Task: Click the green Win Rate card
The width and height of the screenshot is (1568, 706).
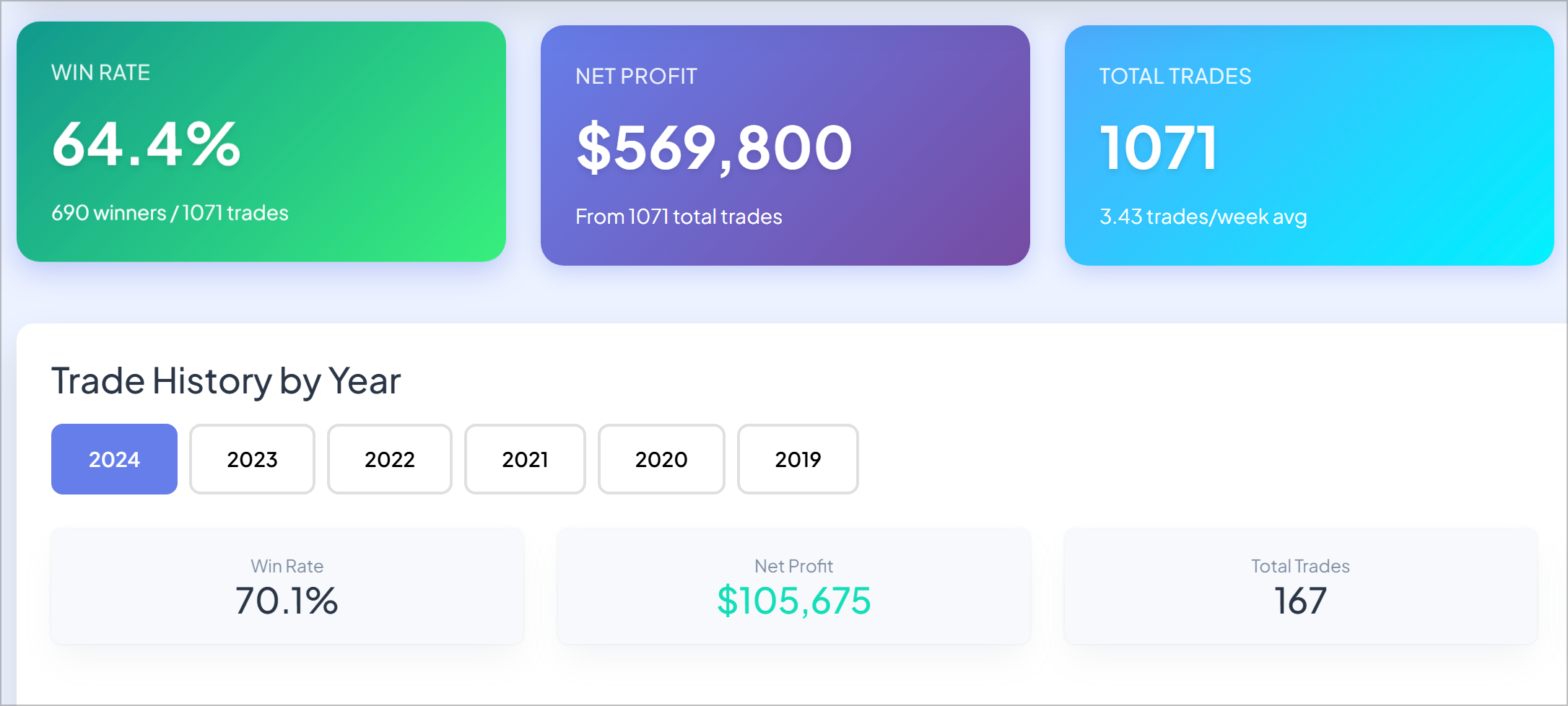Action: pos(263,142)
